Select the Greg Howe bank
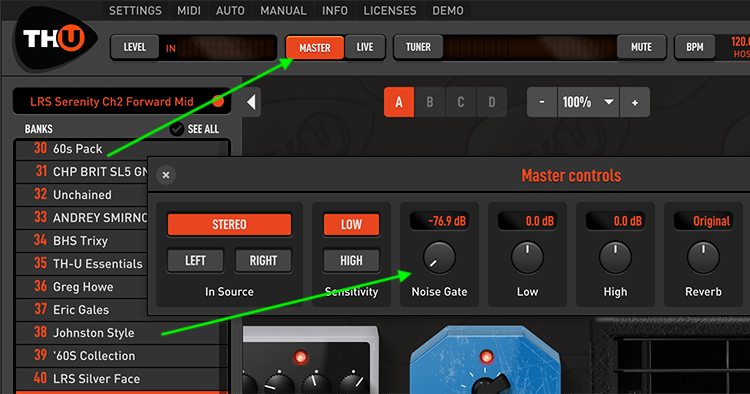The image size is (750, 394). click(82, 286)
